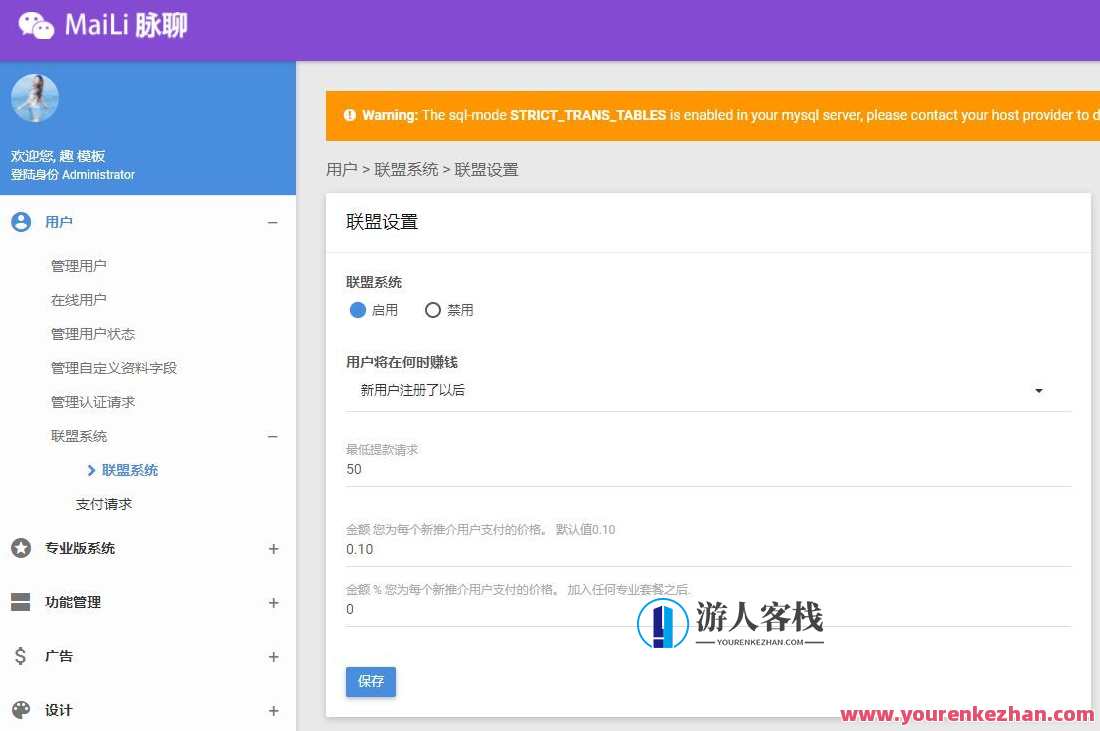The image size is (1100, 731).
Task: Click the 保存 button
Action: [370, 681]
